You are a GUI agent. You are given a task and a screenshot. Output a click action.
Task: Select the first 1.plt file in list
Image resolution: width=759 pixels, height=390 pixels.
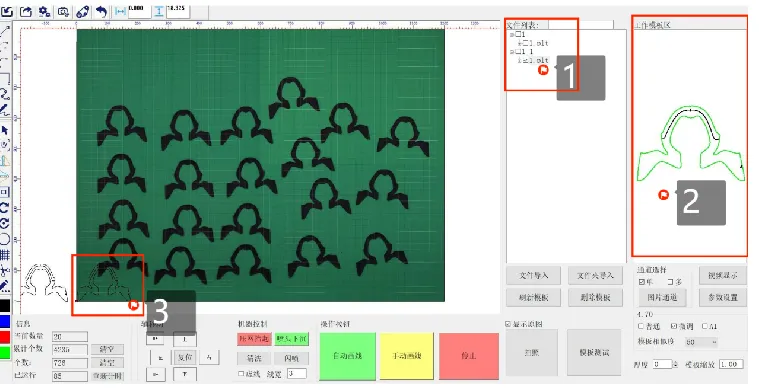[x=537, y=43]
